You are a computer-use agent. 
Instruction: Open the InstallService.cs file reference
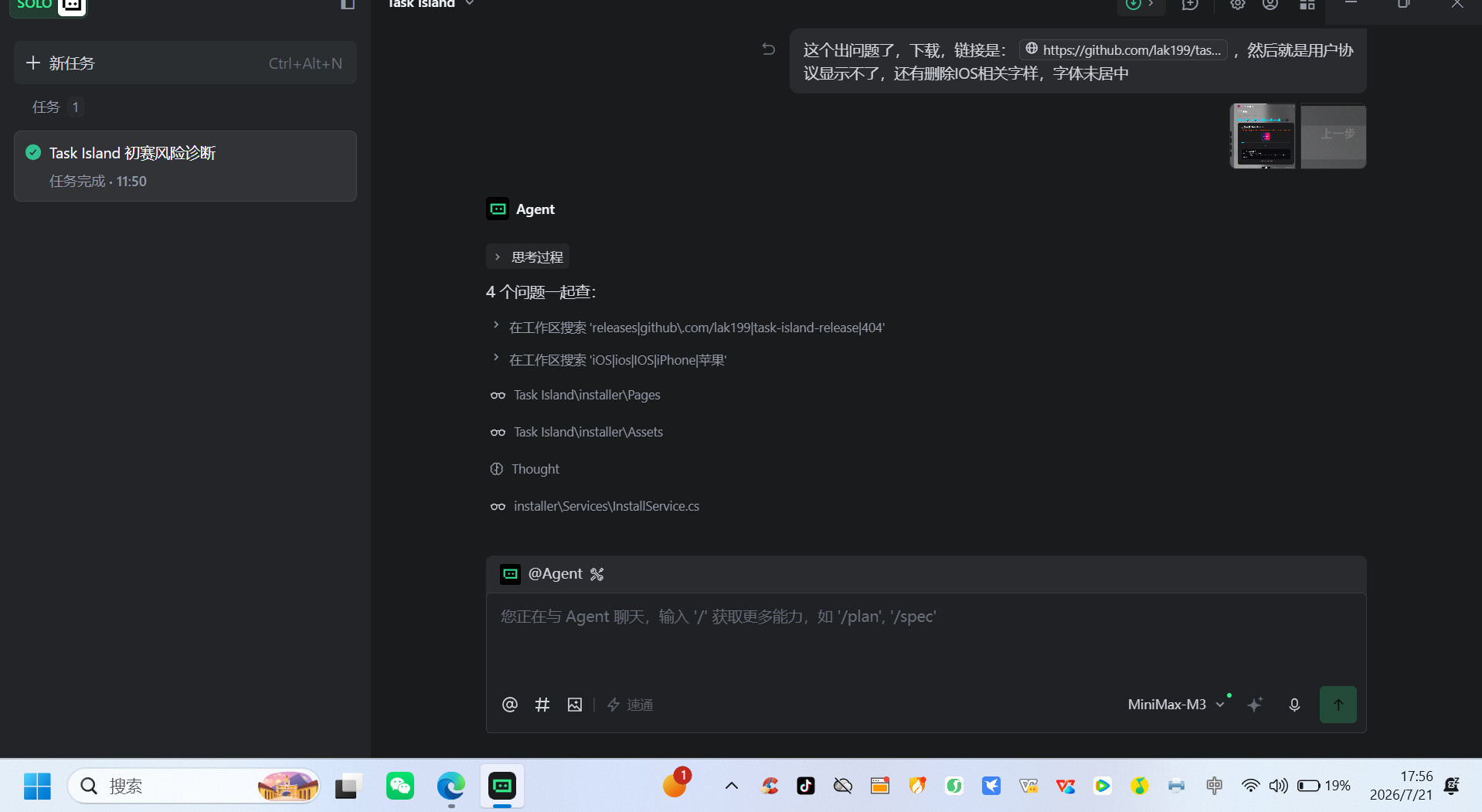(595, 506)
